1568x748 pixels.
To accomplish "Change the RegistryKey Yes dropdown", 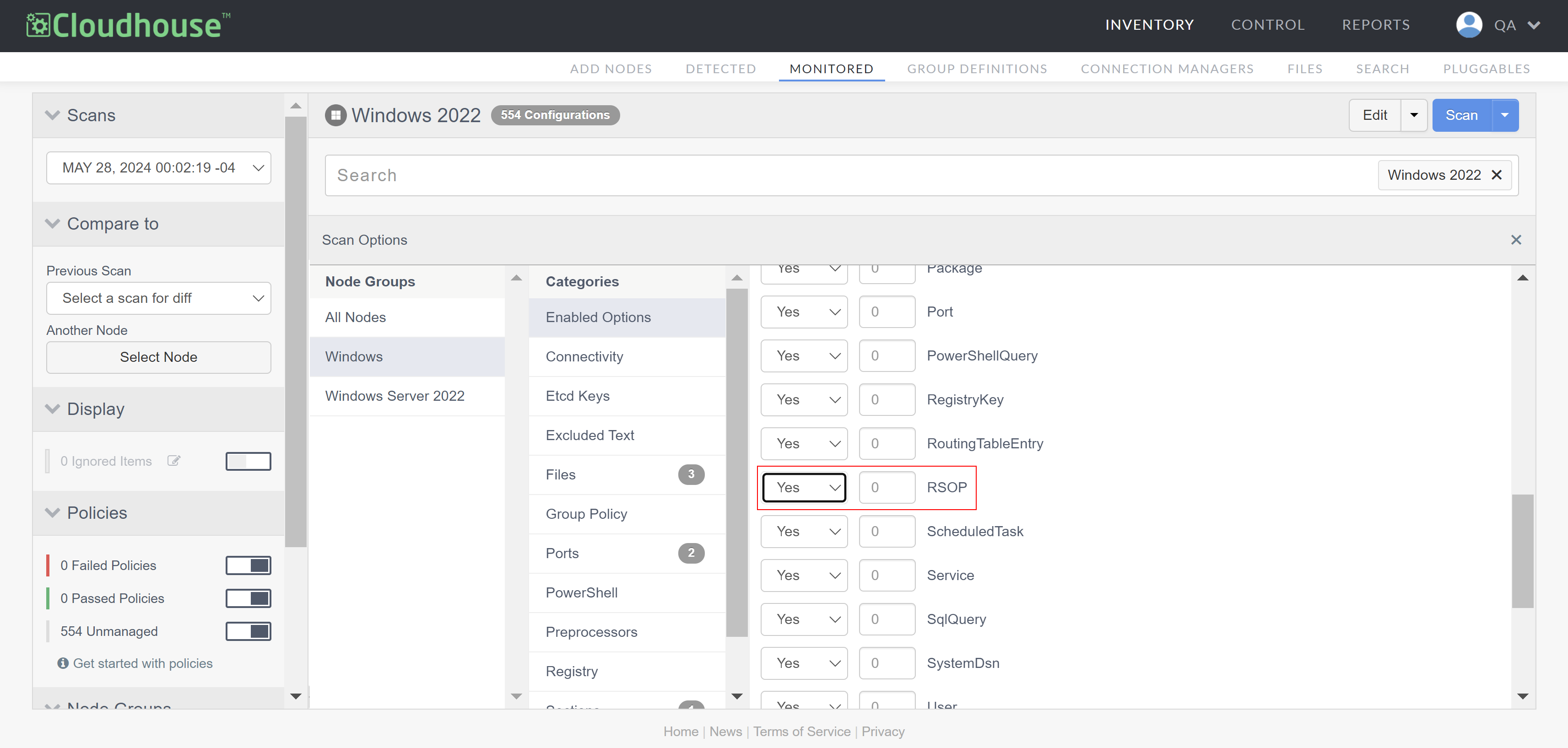I will coord(804,399).
